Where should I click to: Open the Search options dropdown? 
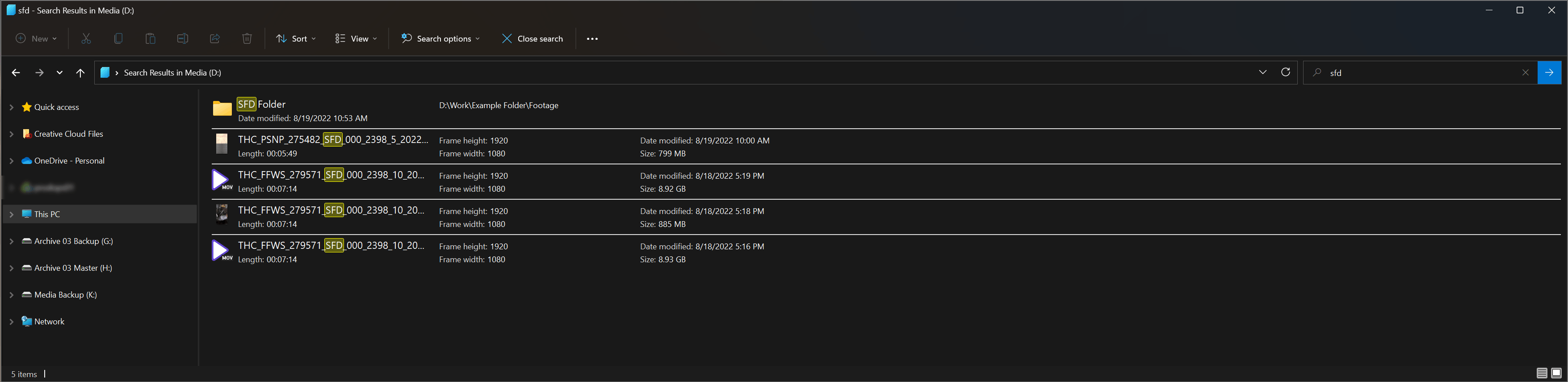tap(440, 38)
